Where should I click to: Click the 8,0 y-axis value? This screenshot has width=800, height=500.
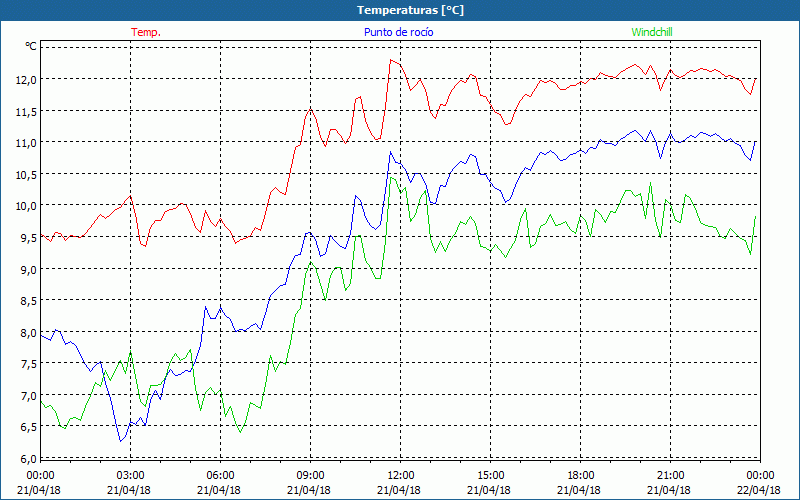point(29,333)
